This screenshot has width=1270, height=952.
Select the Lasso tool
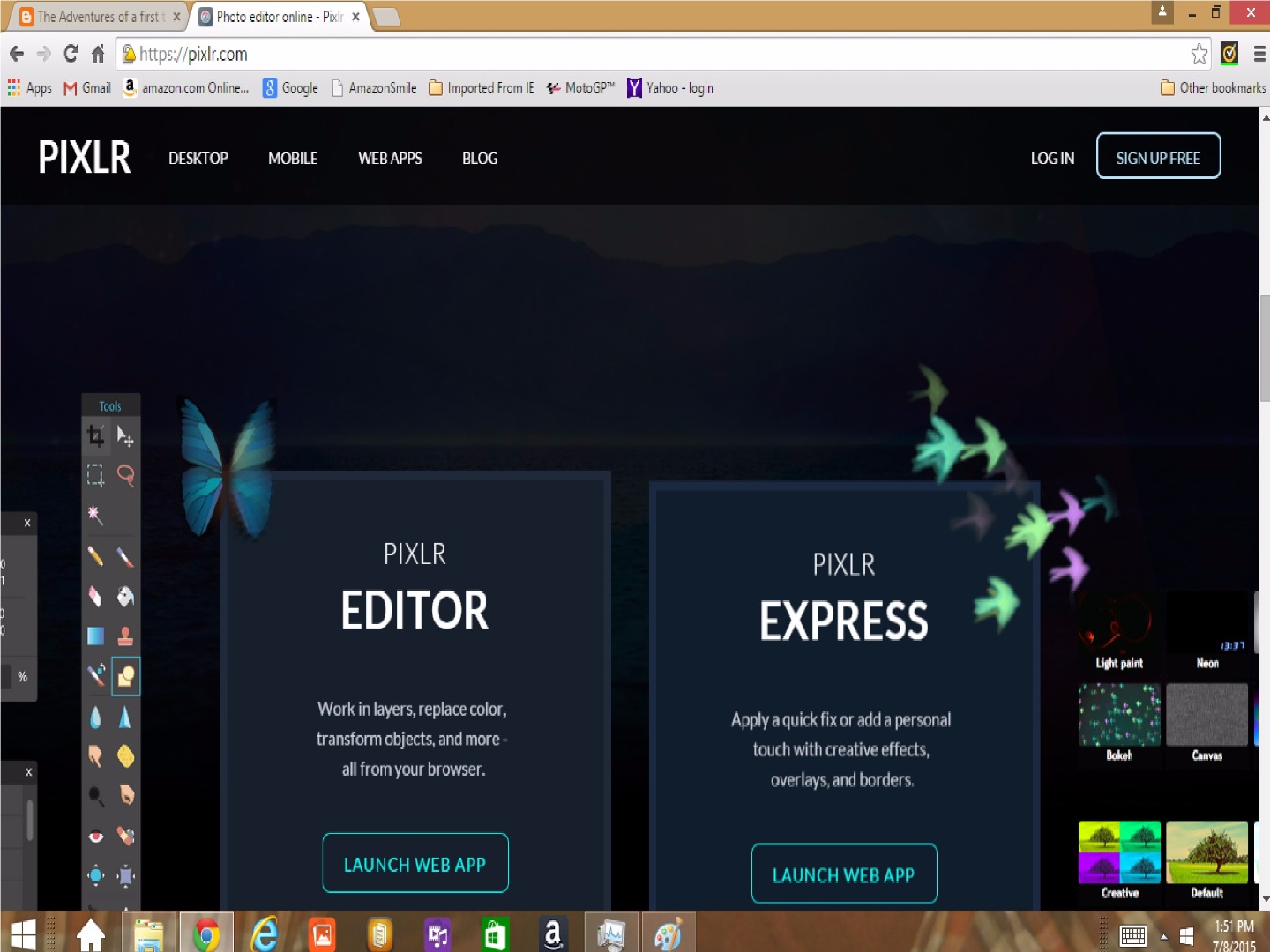[x=125, y=475]
